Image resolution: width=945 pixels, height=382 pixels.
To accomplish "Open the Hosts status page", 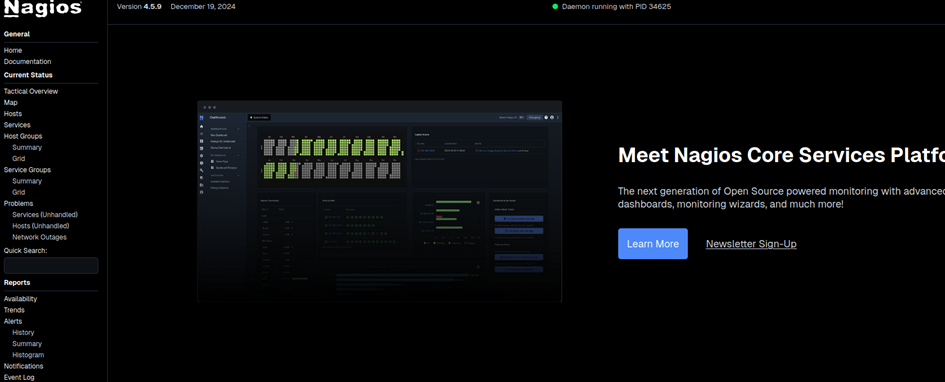I will tap(13, 114).
